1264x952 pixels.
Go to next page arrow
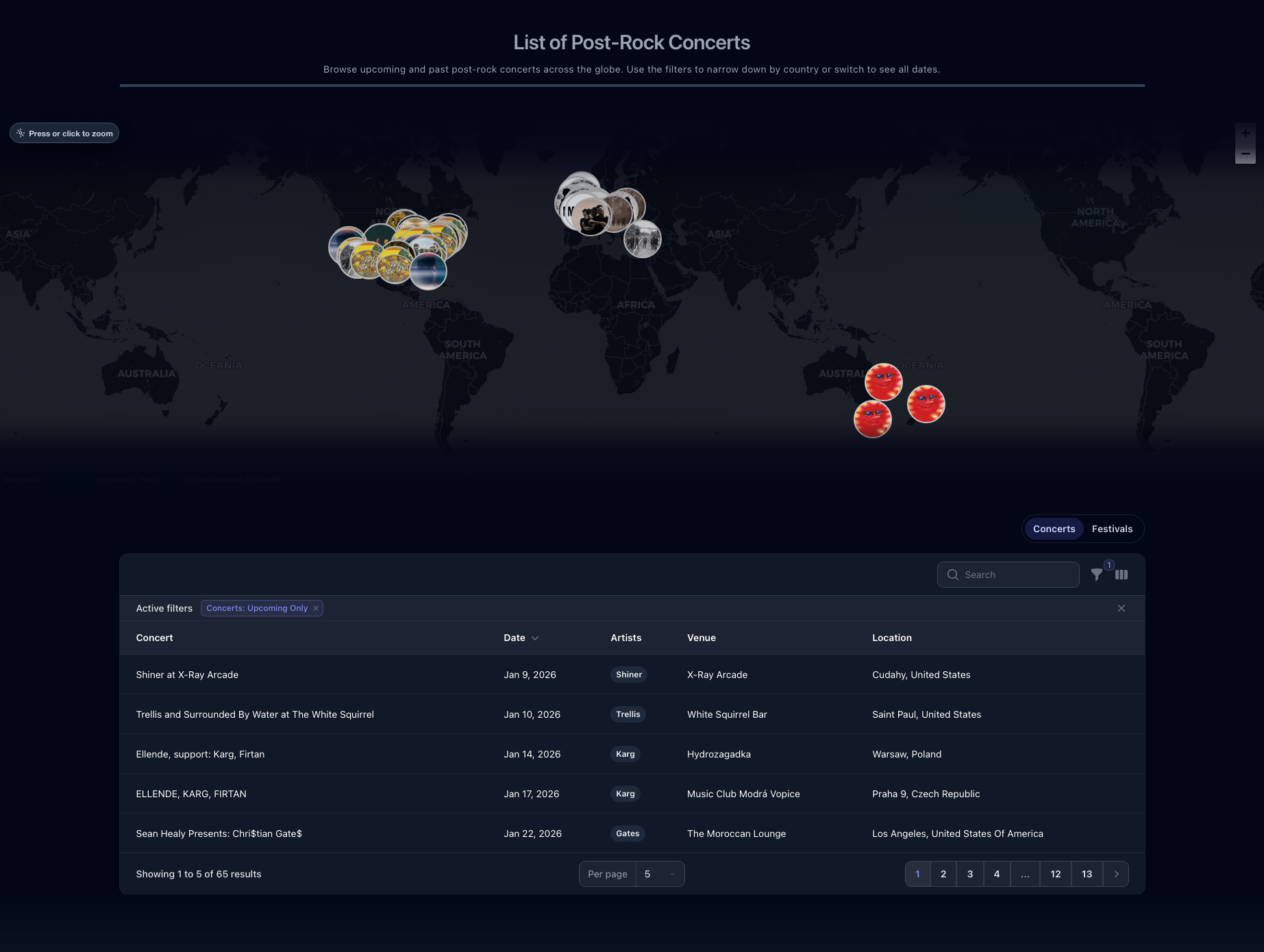(x=1116, y=874)
